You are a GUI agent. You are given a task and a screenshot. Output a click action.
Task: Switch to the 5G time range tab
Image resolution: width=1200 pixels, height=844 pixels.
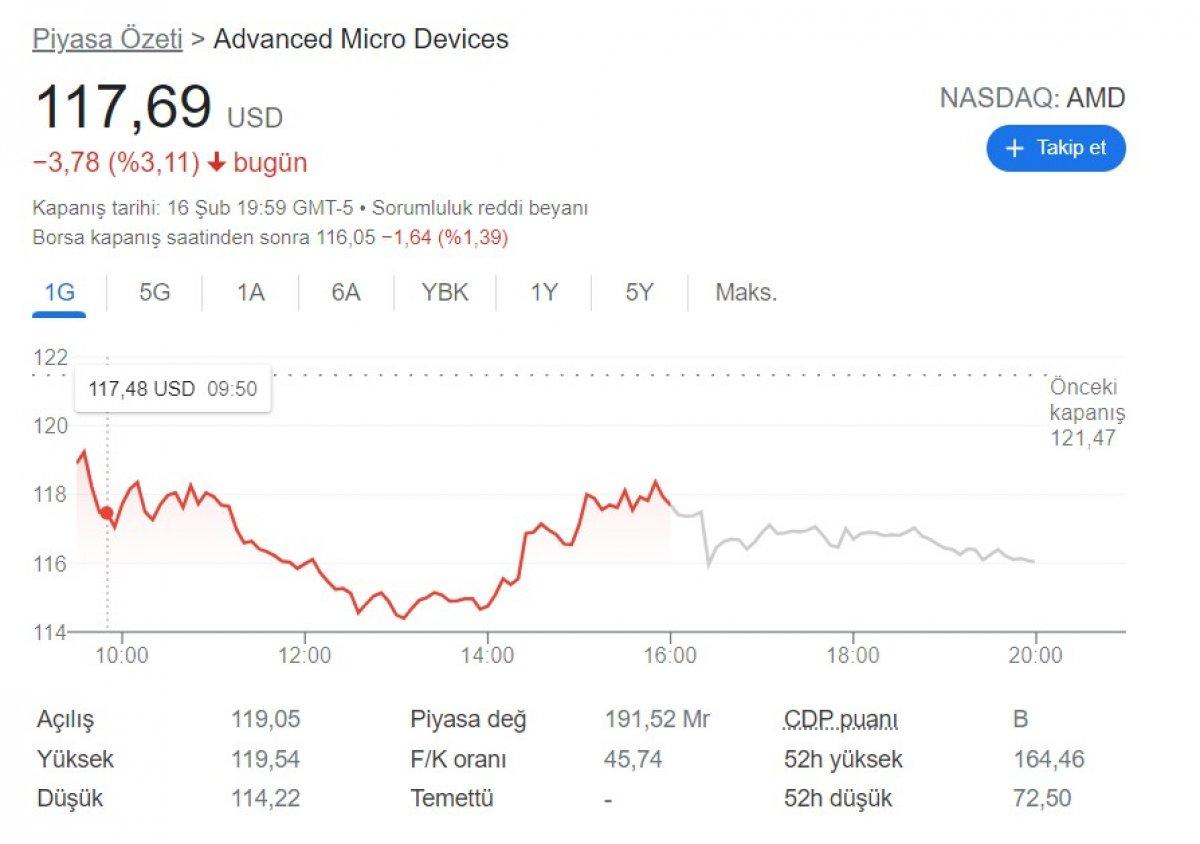(154, 292)
